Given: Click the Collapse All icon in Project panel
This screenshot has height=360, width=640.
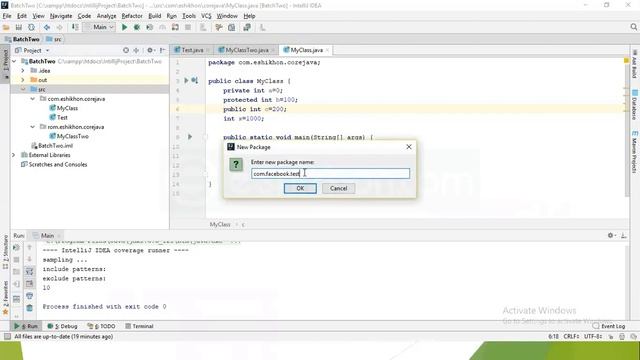Looking at the screenshot, I should click(x=136, y=50).
